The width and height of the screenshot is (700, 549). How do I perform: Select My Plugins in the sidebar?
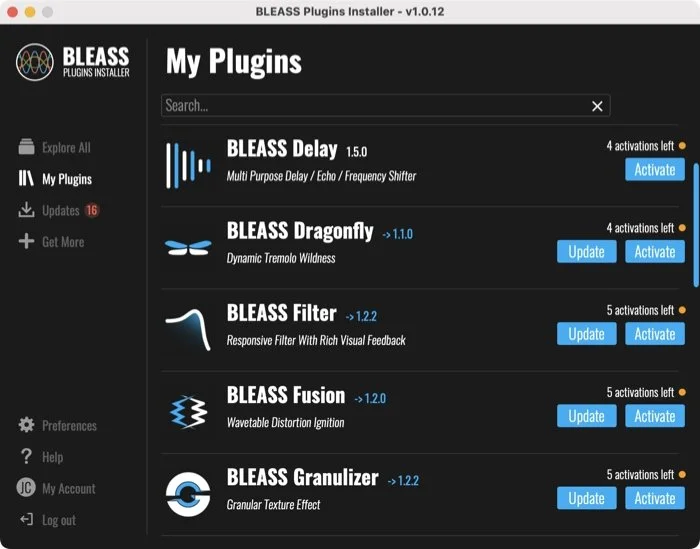point(55,179)
